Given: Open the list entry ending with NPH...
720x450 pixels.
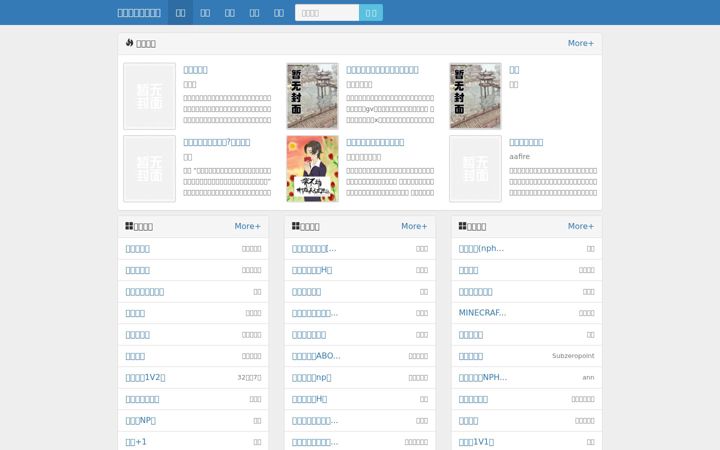Looking at the screenshot, I should [x=483, y=377].
